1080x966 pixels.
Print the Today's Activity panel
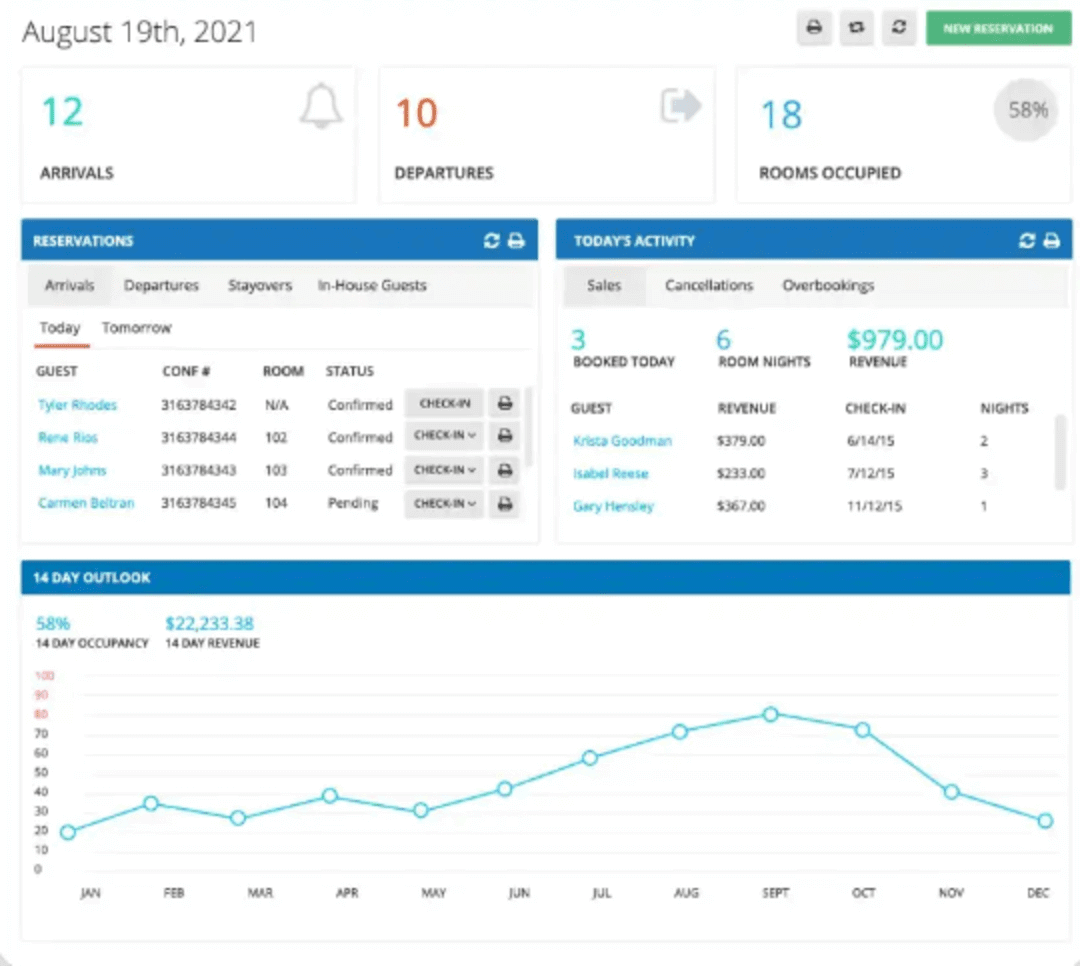pos(1050,240)
